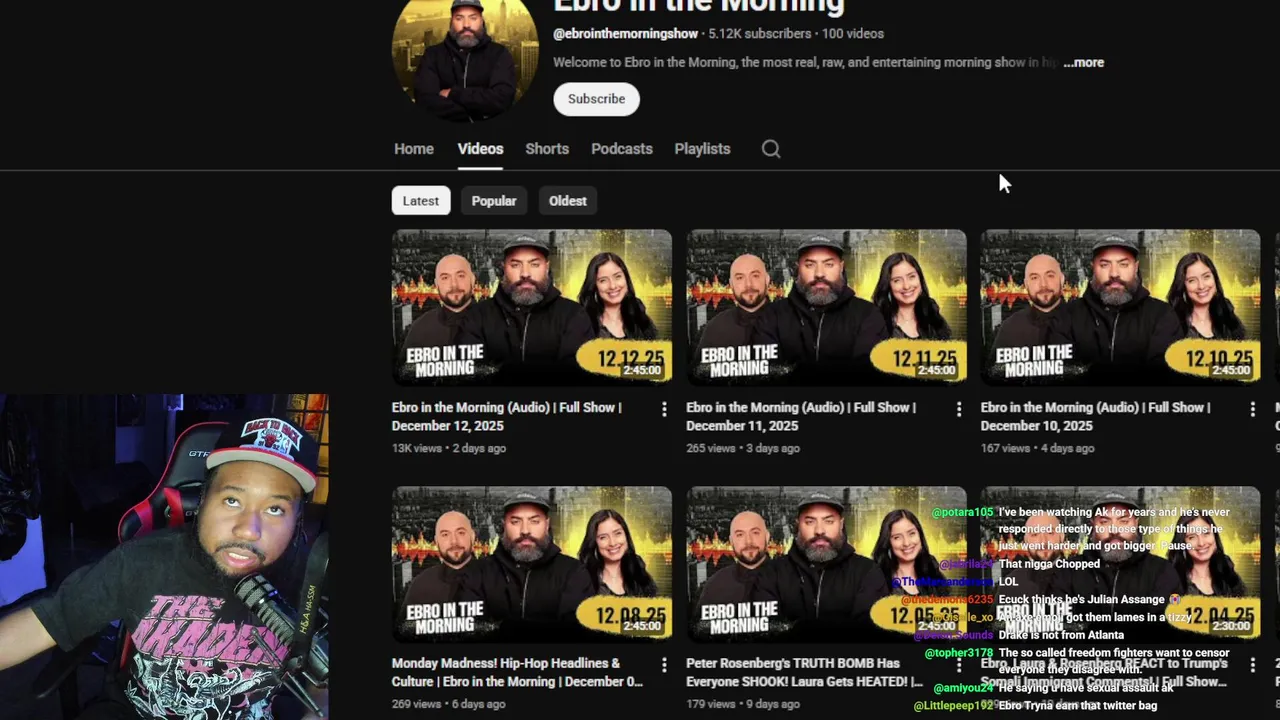
Task: Play the 12.12.25 episode thumbnail
Action: pyautogui.click(x=532, y=307)
